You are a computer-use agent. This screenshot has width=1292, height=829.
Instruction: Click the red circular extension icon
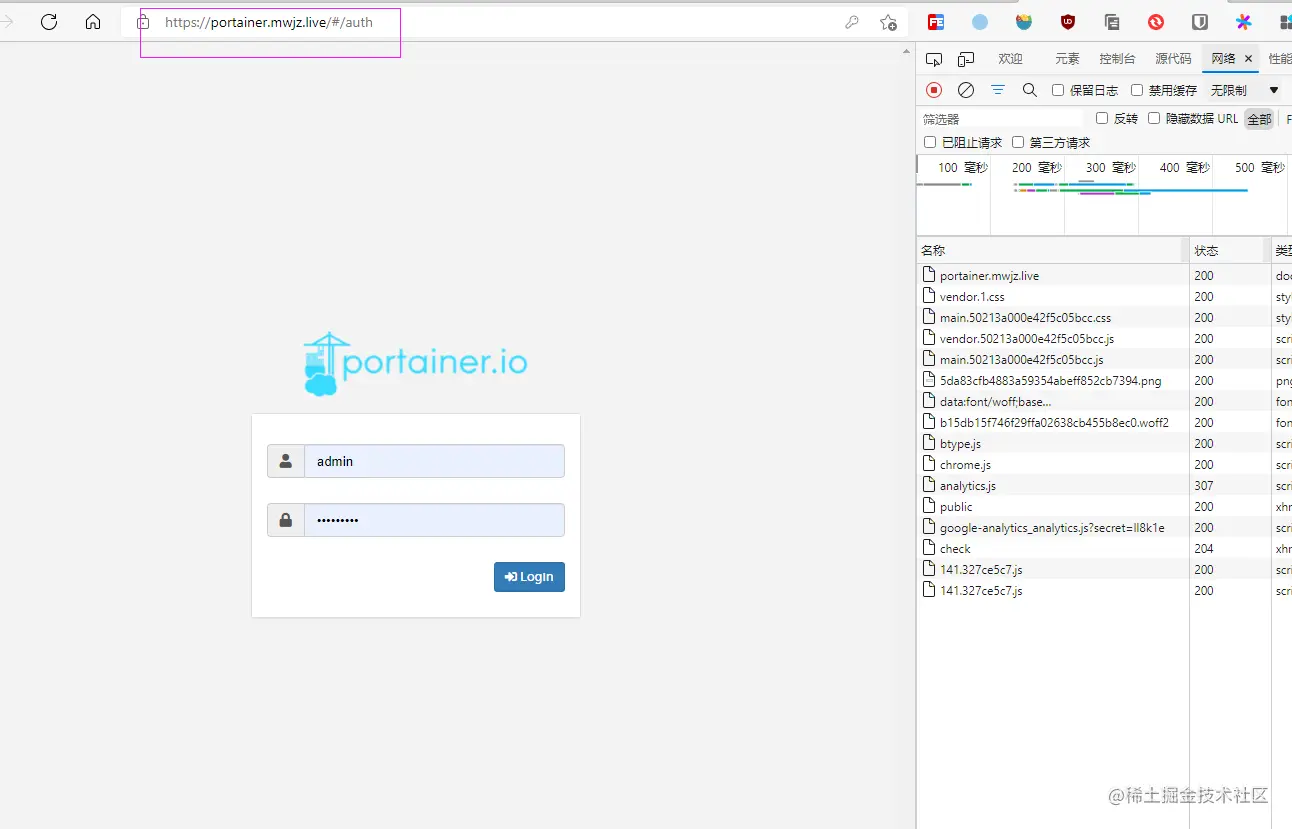[x=1156, y=22]
